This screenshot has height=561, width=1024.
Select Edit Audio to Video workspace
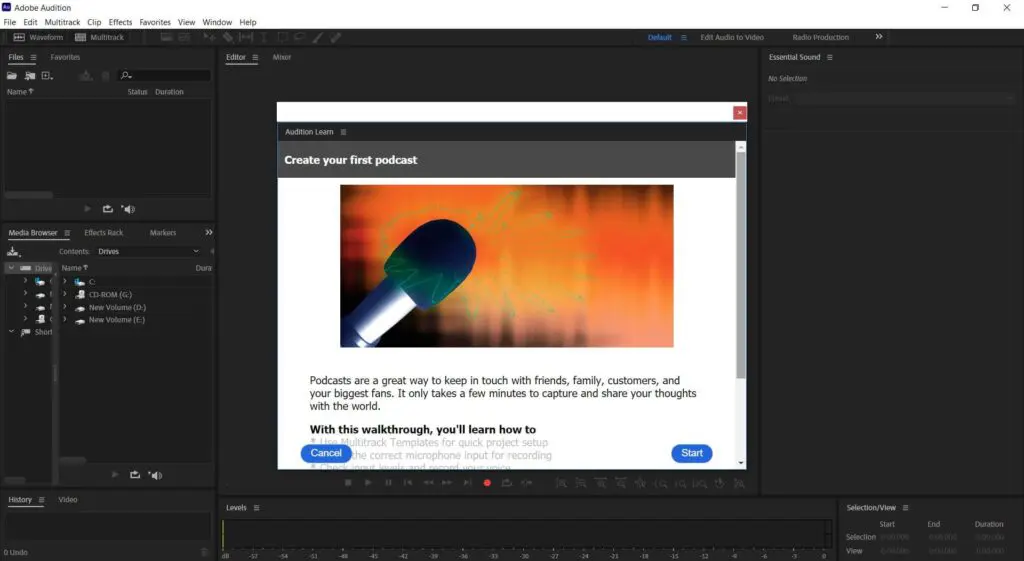(x=732, y=37)
